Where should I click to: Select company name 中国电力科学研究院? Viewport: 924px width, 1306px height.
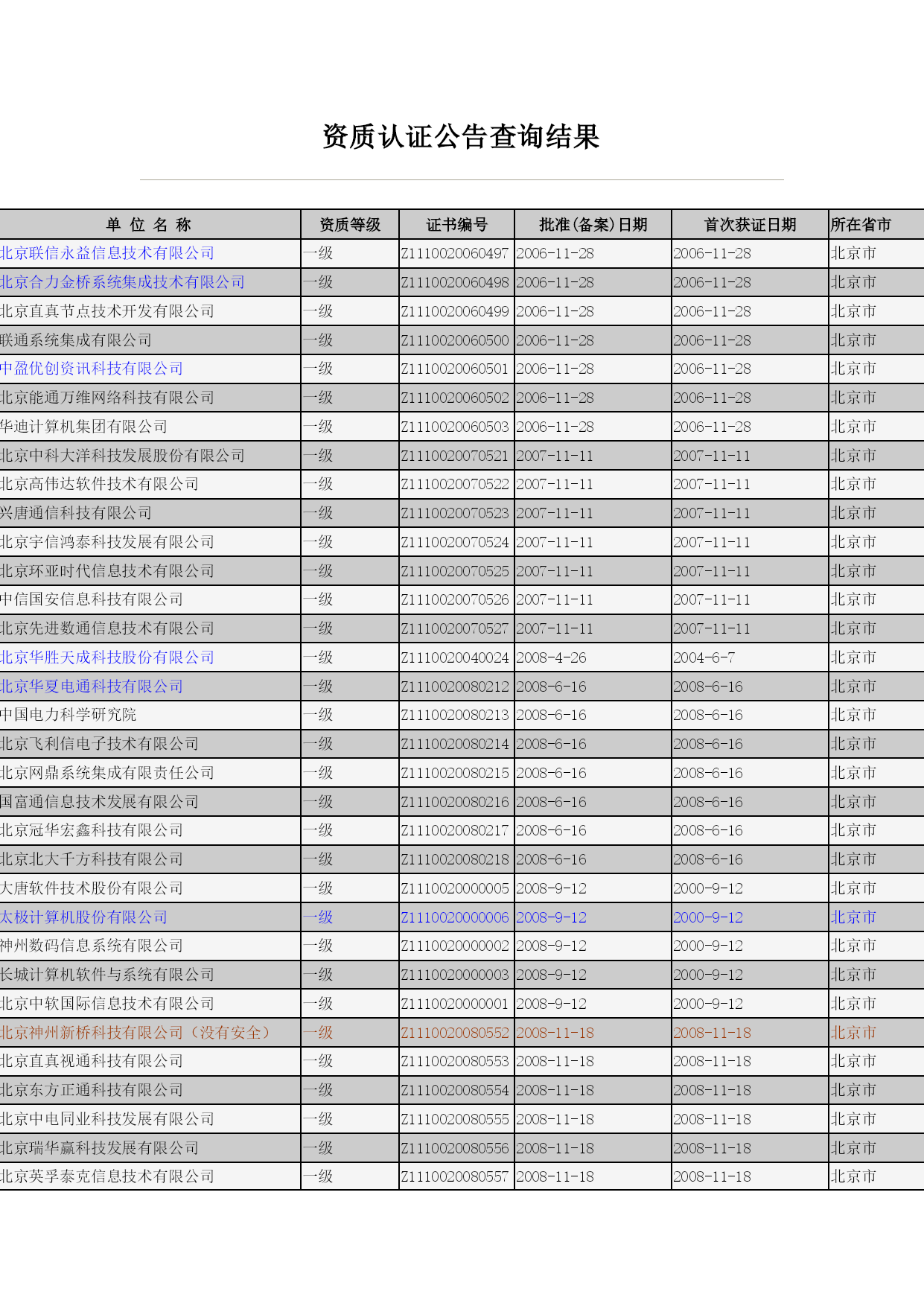point(68,715)
